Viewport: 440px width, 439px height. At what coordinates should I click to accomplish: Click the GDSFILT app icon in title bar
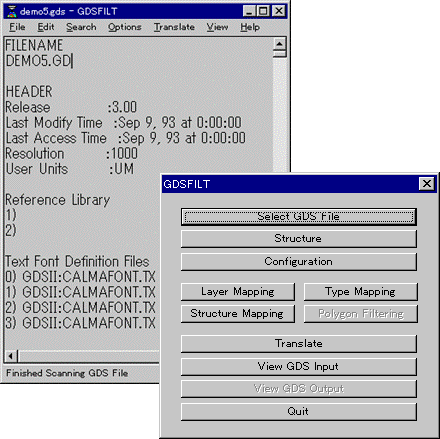pyautogui.click(x=12, y=11)
